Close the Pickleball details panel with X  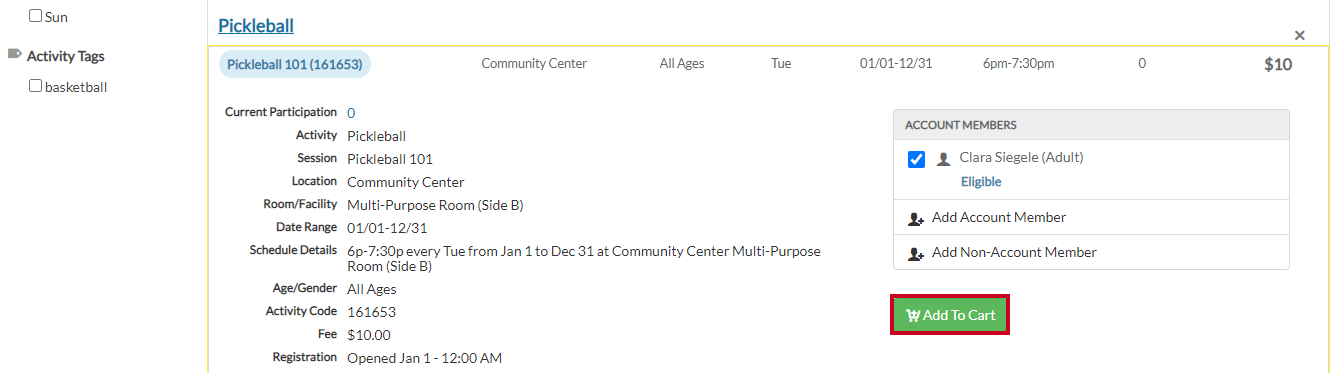point(1300,35)
